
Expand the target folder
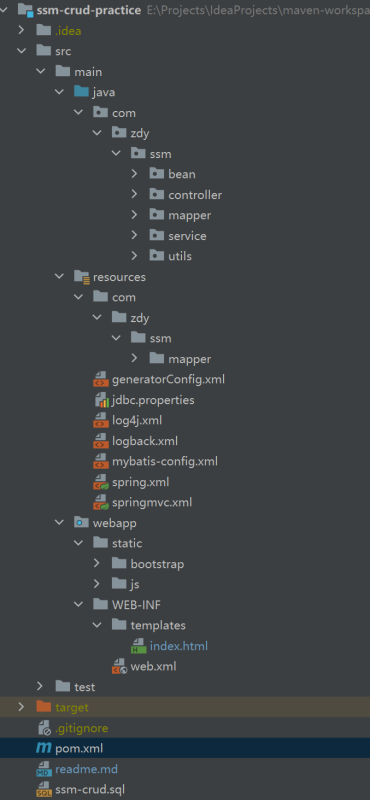coord(21,707)
